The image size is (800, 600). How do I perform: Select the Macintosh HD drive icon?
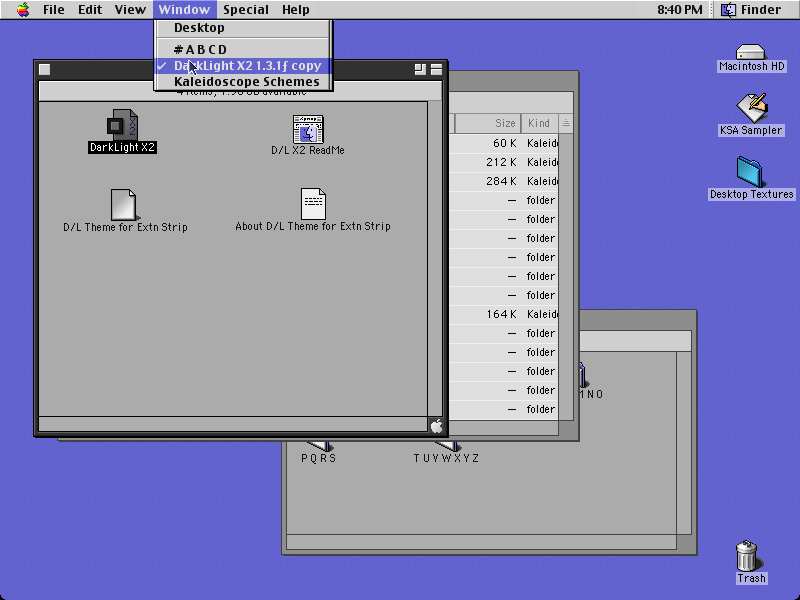[x=751, y=52]
